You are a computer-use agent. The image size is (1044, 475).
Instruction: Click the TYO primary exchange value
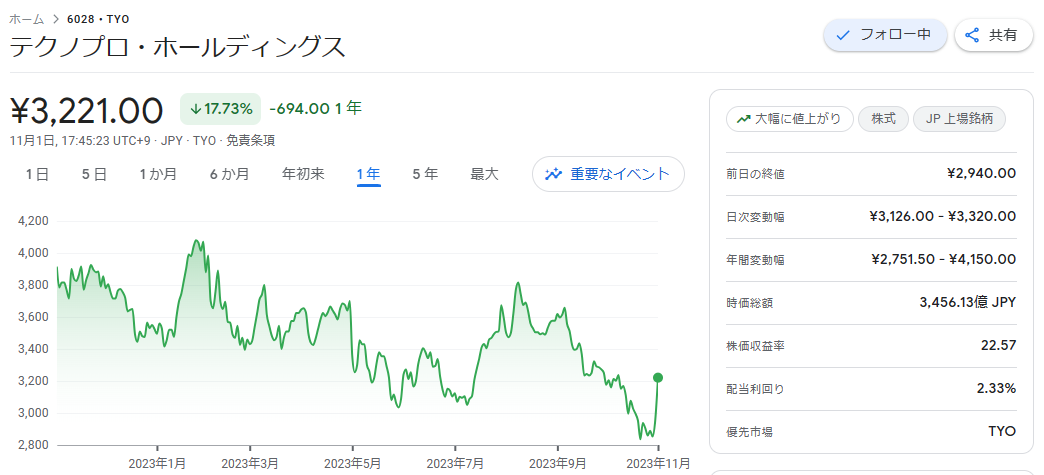click(x=1003, y=432)
